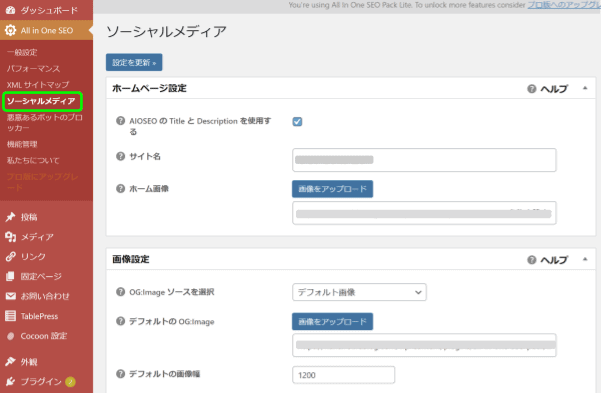Image resolution: width=601 pixels, height=393 pixels.
Task: Toggle AIOSEO Title and Description checkbox
Action: click(297, 122)
